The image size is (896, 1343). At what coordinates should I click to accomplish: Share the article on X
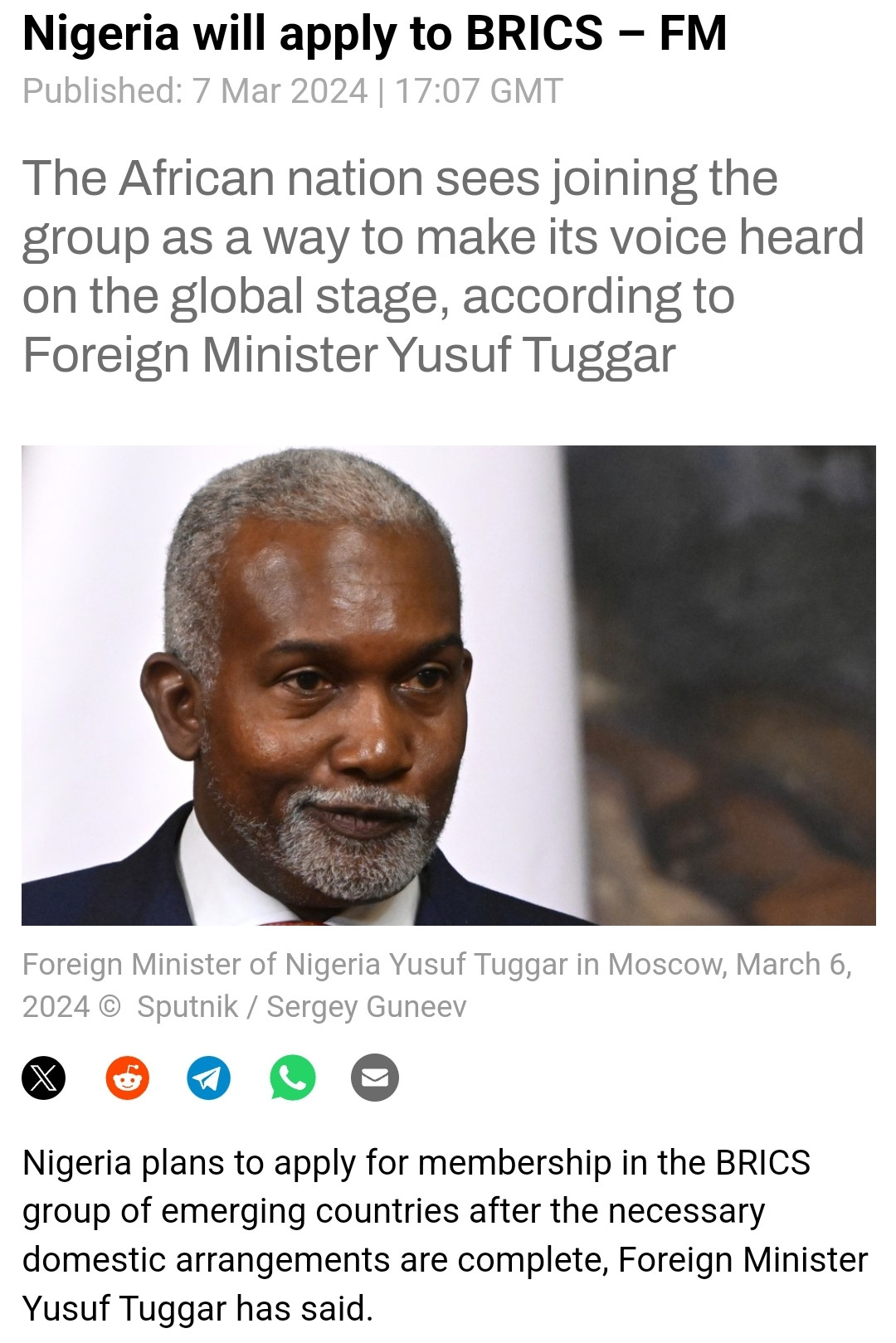(x=43, y=1078)
